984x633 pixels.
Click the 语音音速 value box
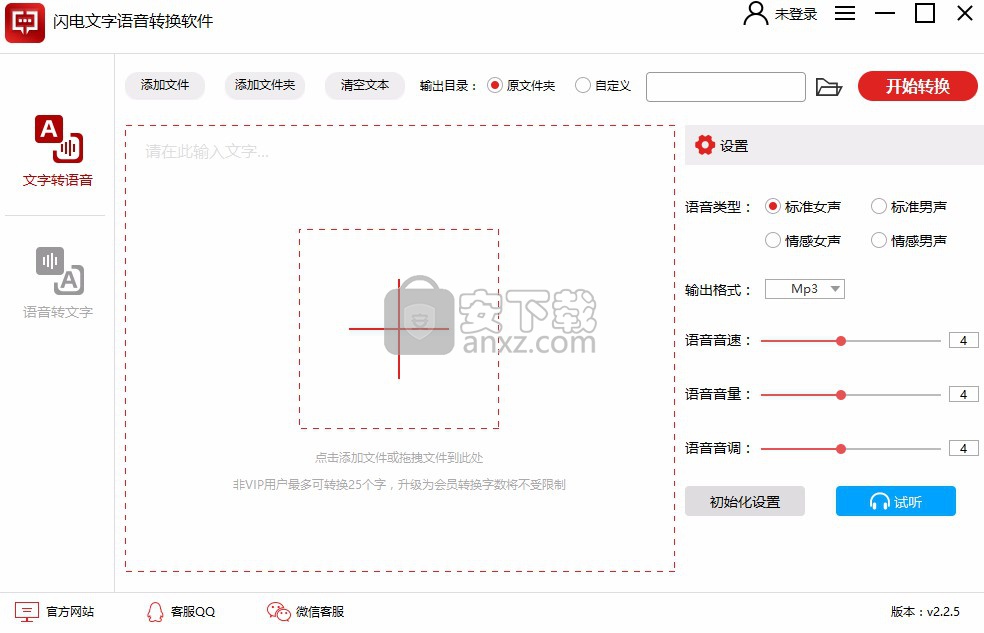click(963, 341)
